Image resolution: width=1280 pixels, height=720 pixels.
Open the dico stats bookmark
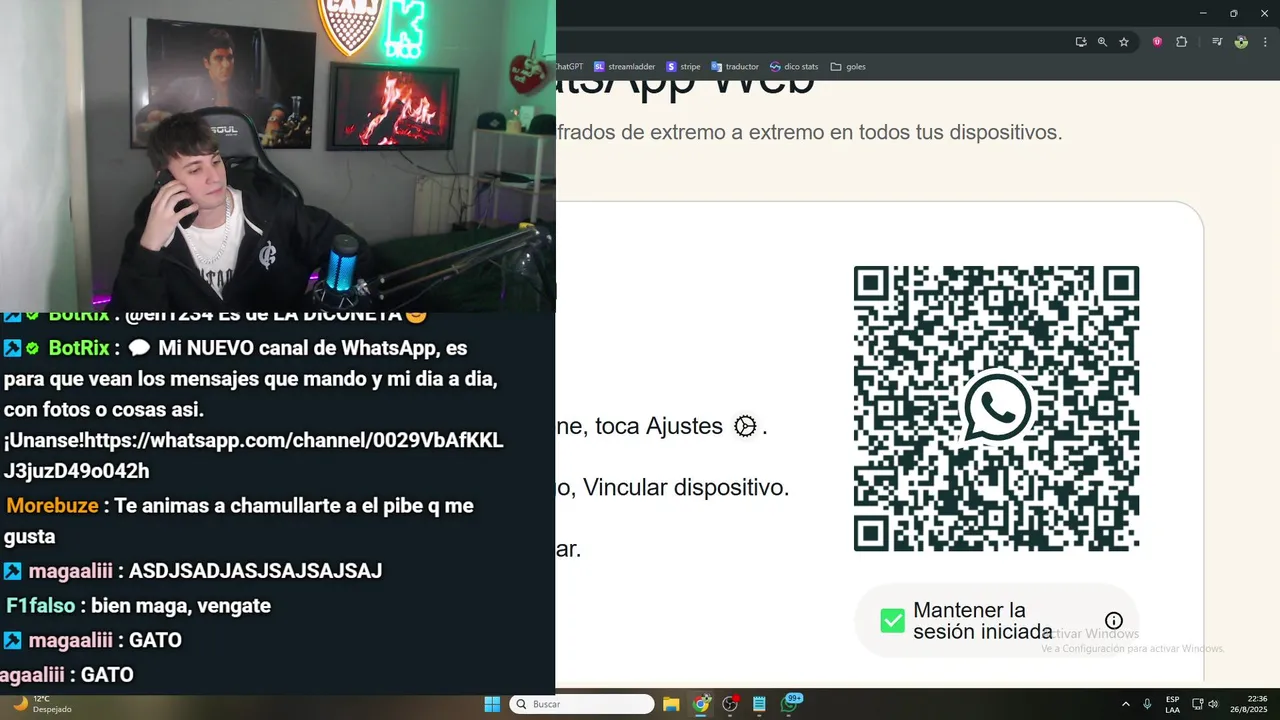[794, 67]
